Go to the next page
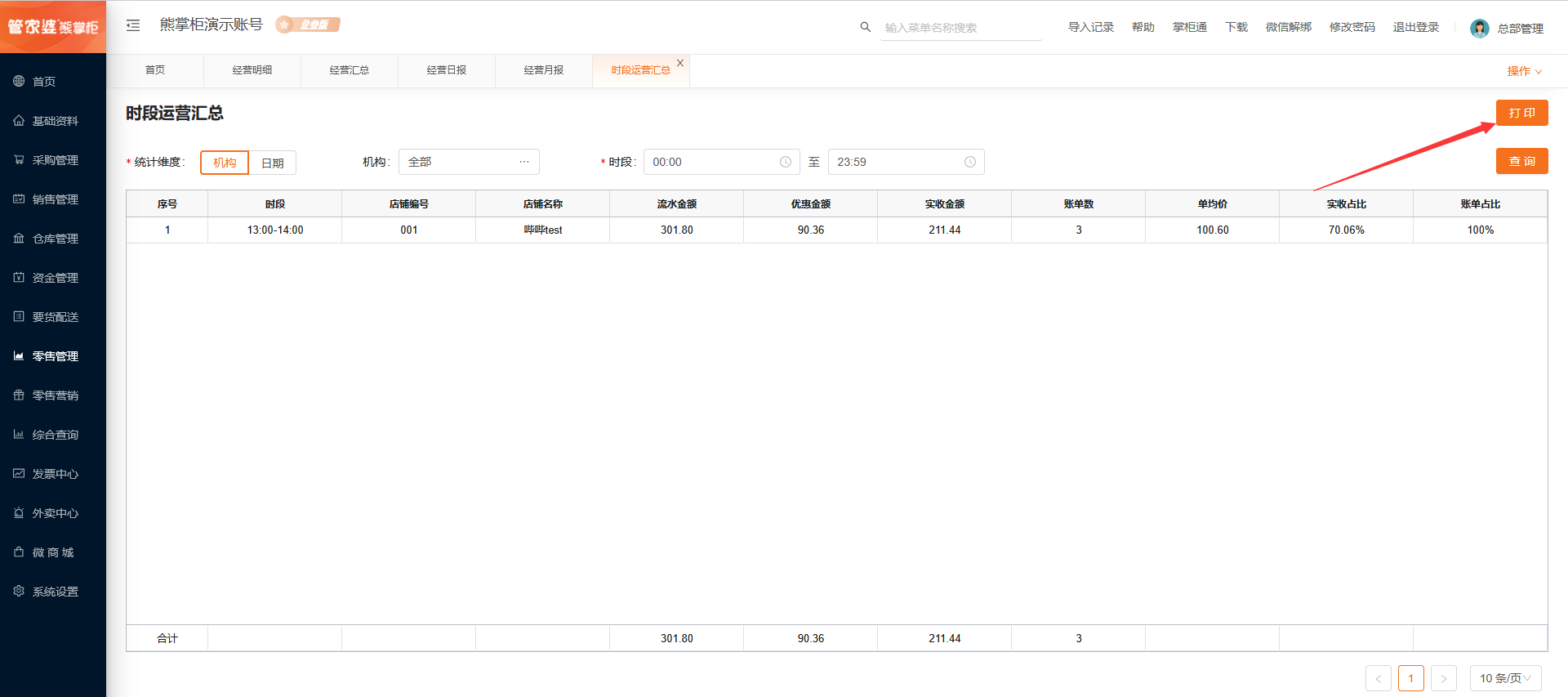Screen dimensions: 1568x697 point(1444,678)
